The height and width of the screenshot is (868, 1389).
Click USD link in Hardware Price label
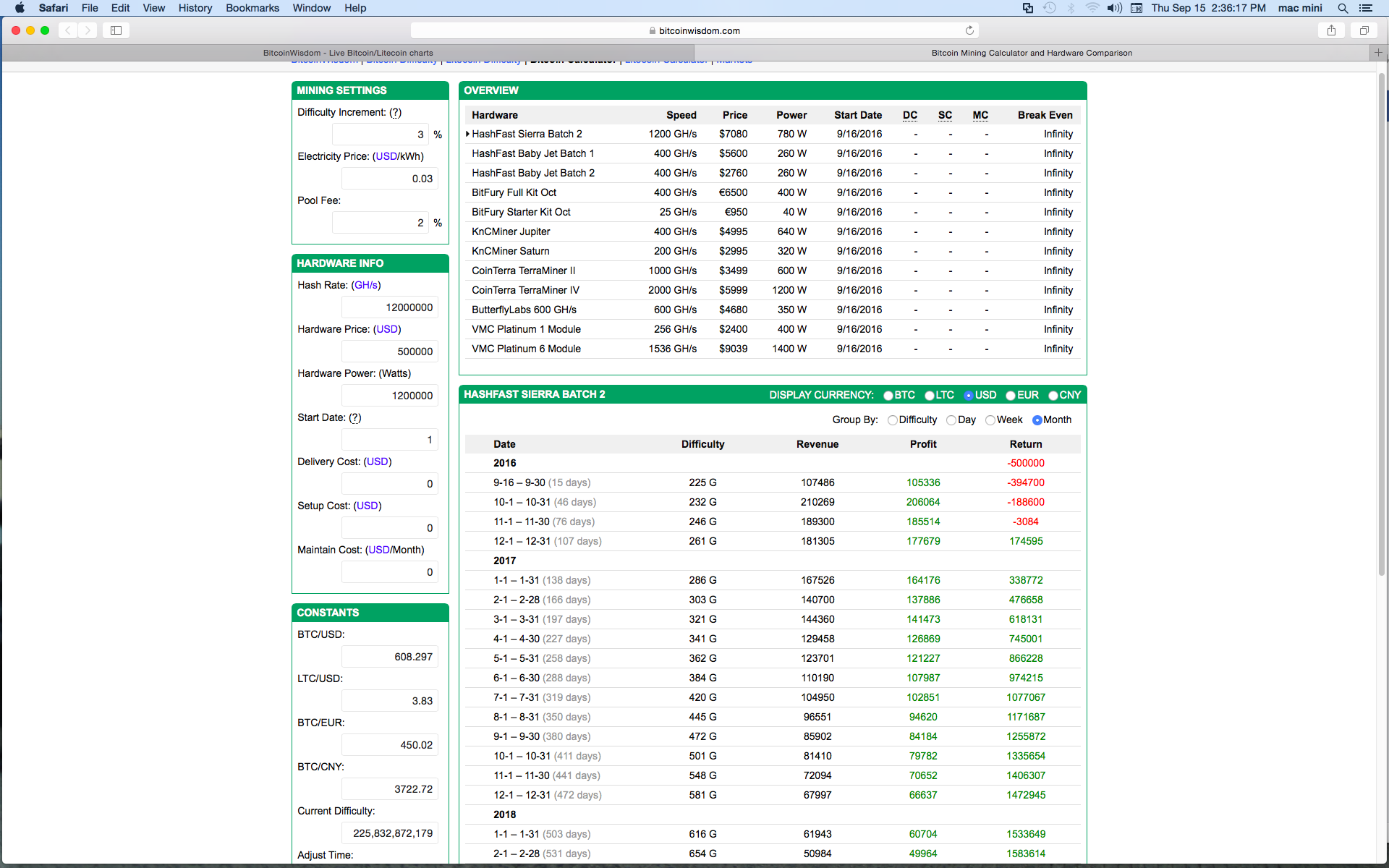point(387,329)
